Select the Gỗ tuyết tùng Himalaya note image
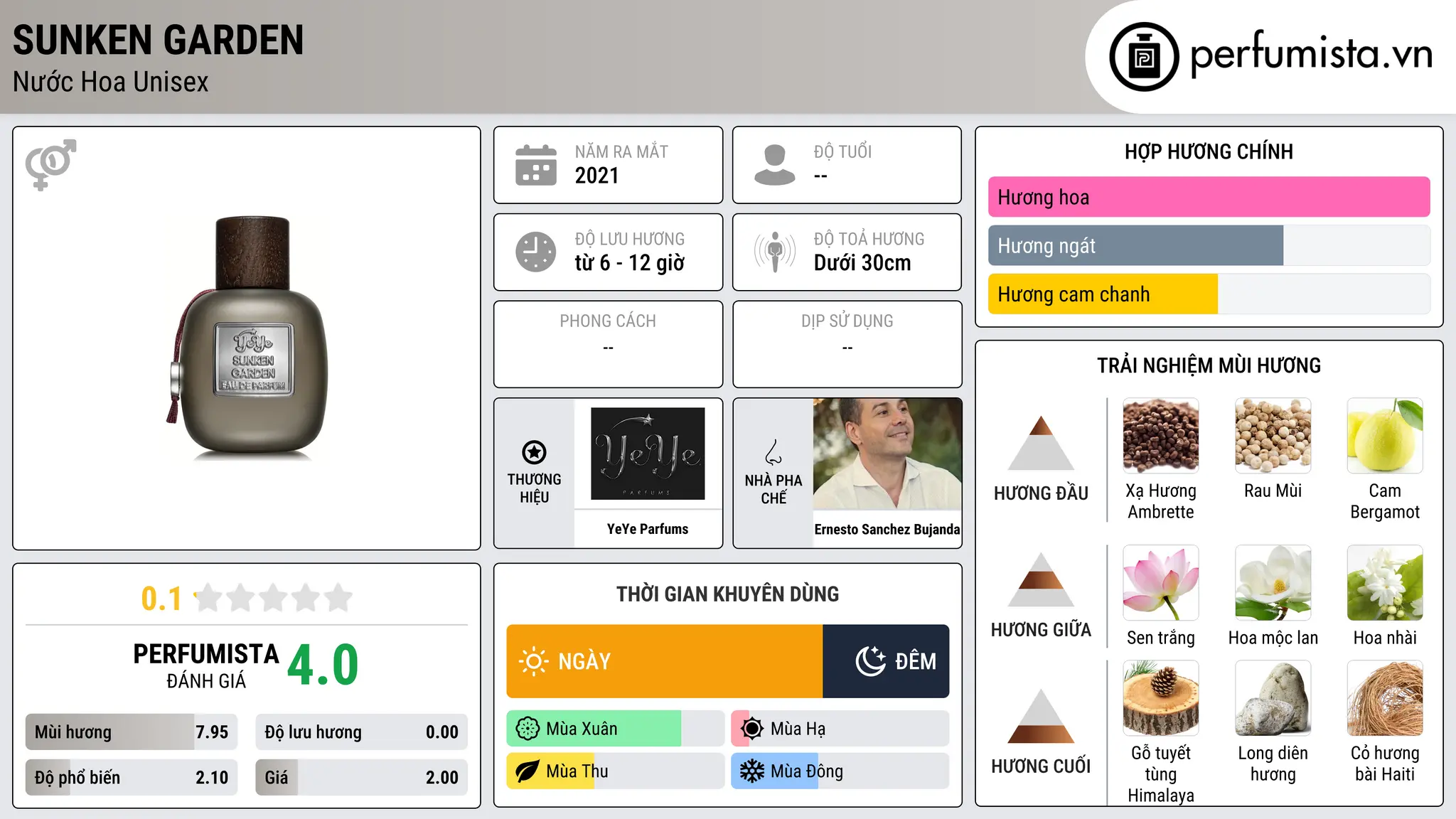 coord(1161,698)
